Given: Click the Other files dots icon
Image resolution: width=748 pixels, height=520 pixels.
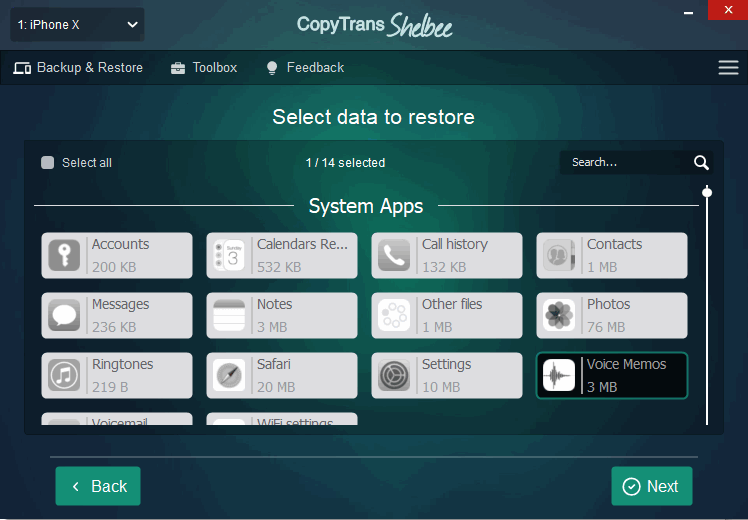Looking at the screenshot, I should (394, 315).
